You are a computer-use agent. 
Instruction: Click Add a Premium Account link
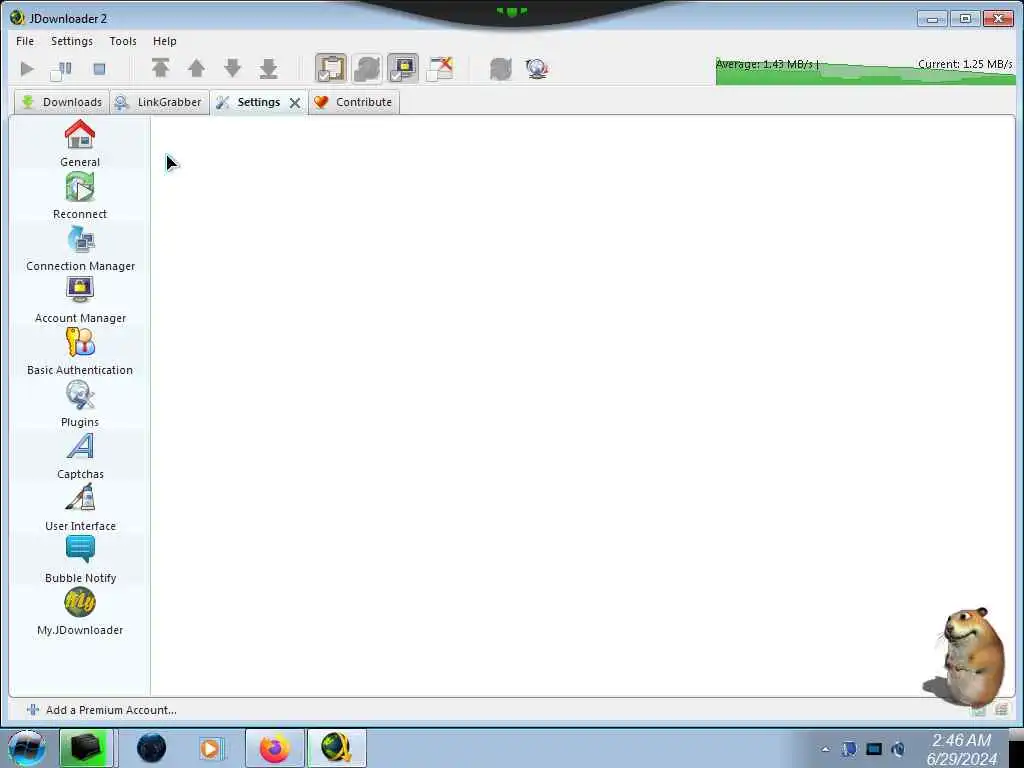click(x=102, y=710)
